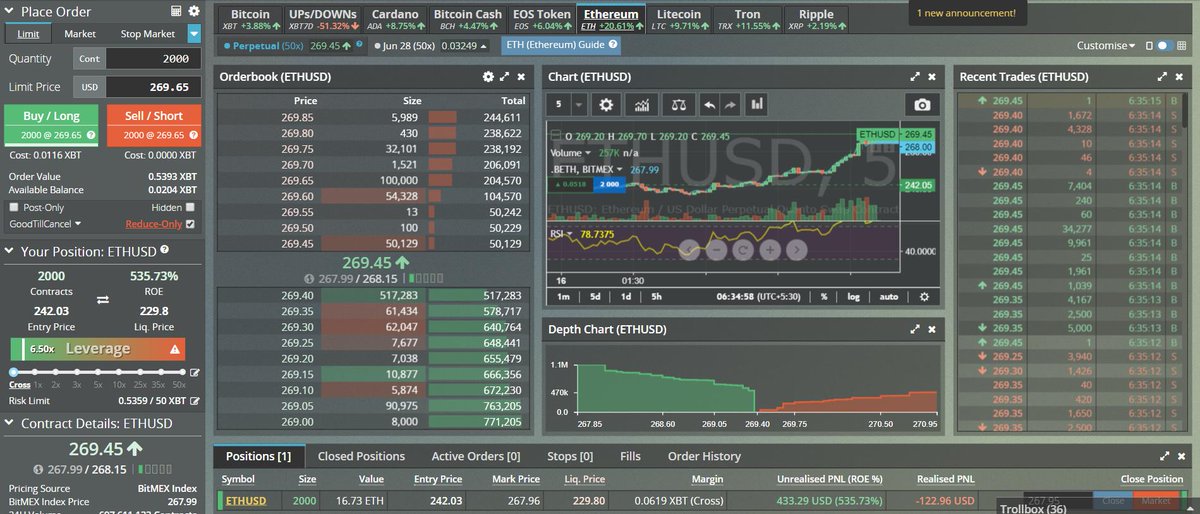Open chart properties gear in chart toolbar

pos(604,104)
